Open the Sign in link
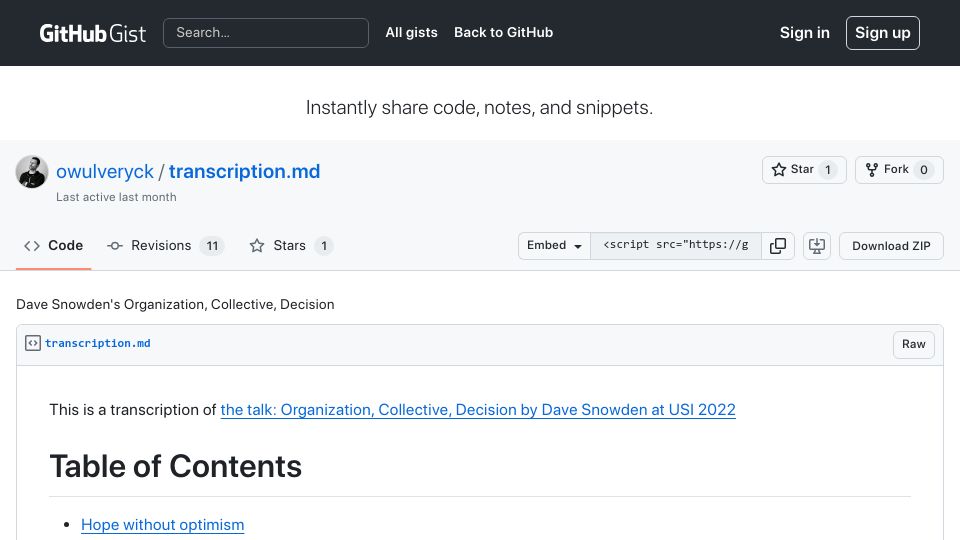Image resolution: width=960 pixels, height=540 pixels. 804,32
